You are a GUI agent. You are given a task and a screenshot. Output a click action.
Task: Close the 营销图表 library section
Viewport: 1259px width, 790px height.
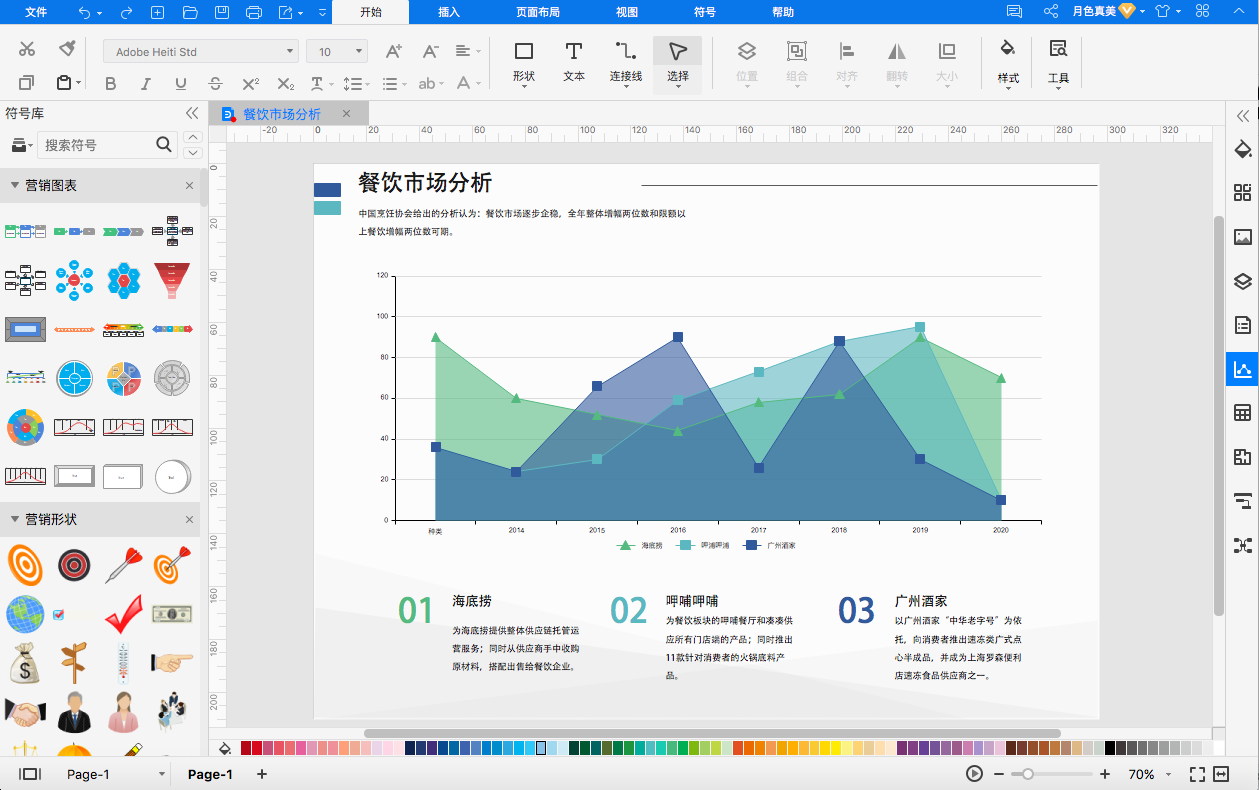[189, 185]
